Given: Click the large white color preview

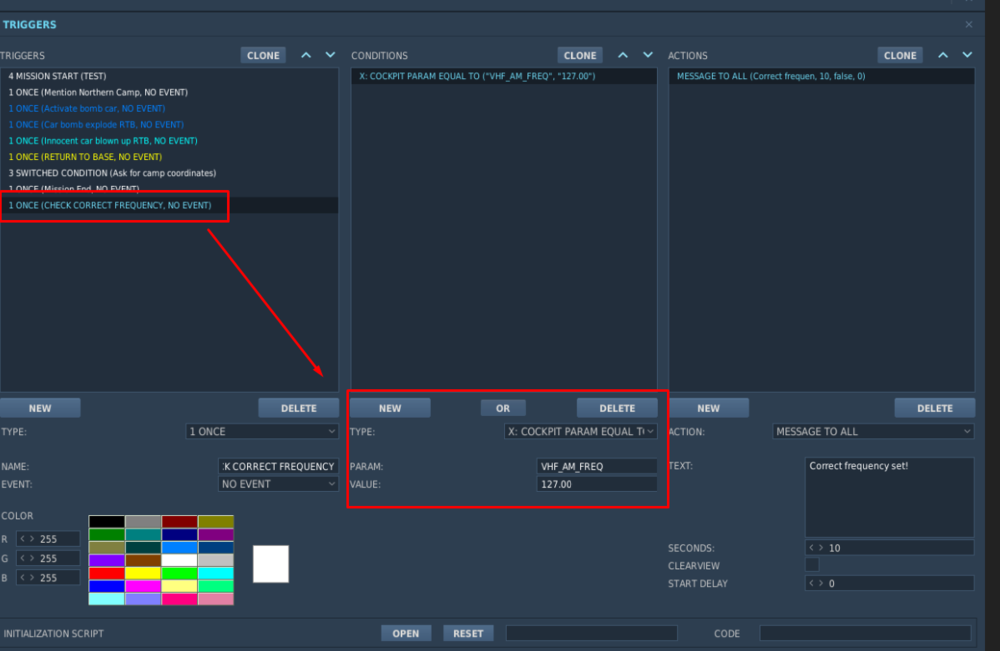Looking at the screenshot, I should point(270,564).
